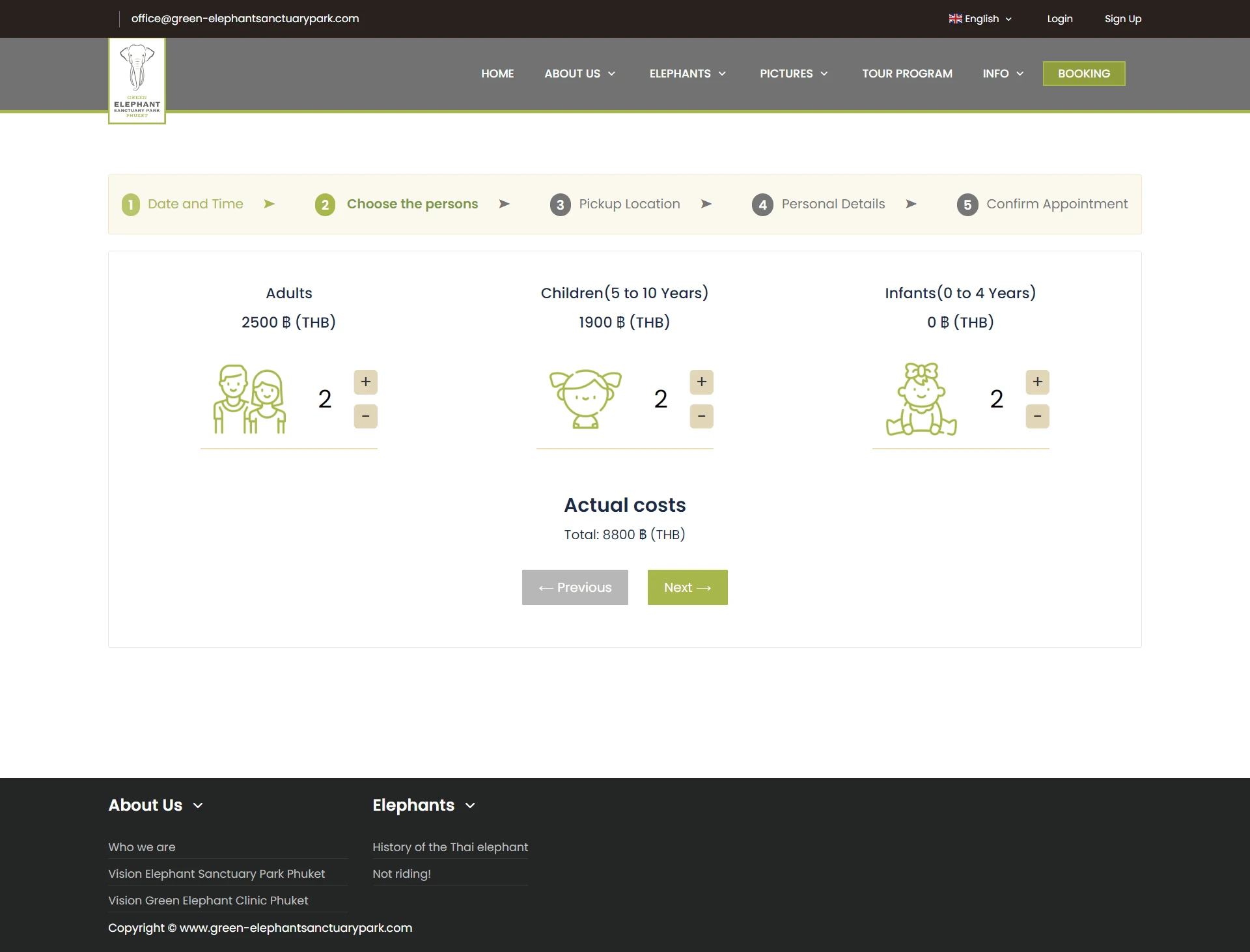Increase the Infants count with plus button
This screenshot has height=952, width=1250.
point(1037,382)
